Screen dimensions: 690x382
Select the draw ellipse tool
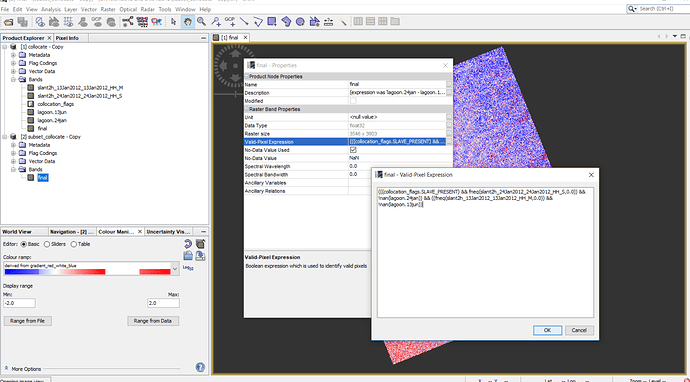300,22
